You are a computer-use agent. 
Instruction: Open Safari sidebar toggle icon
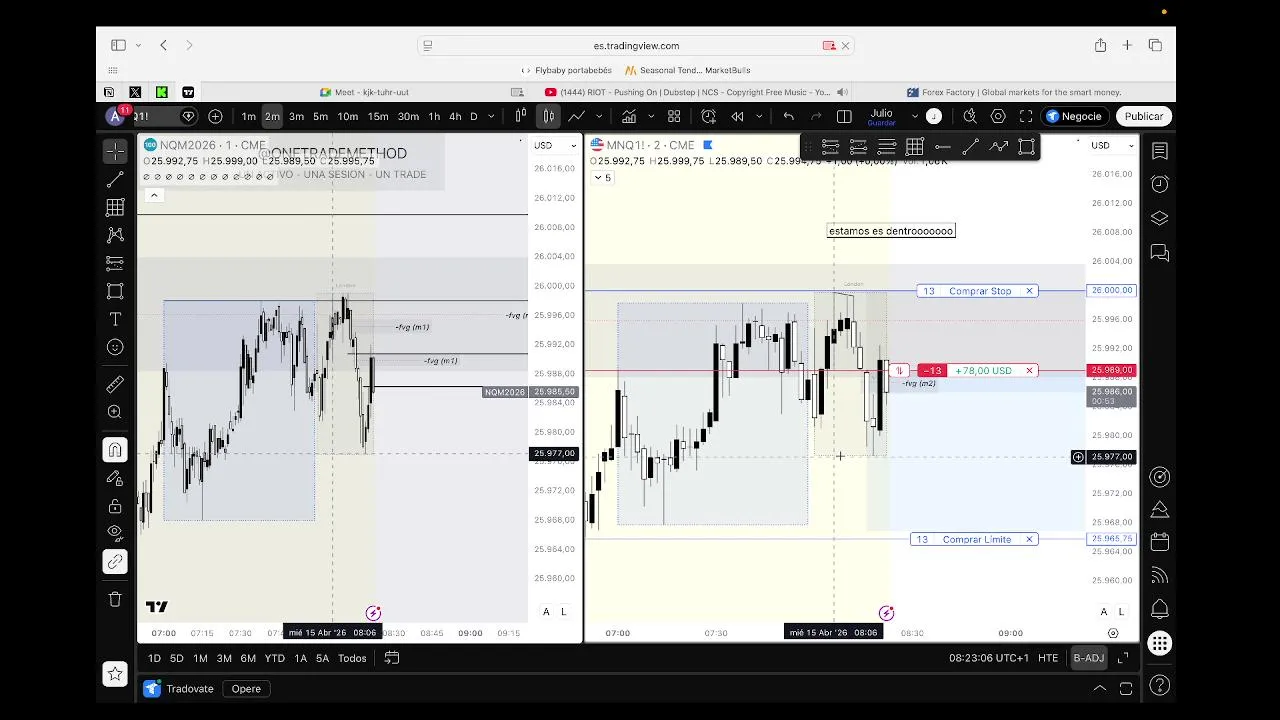(x=118, y=45)
